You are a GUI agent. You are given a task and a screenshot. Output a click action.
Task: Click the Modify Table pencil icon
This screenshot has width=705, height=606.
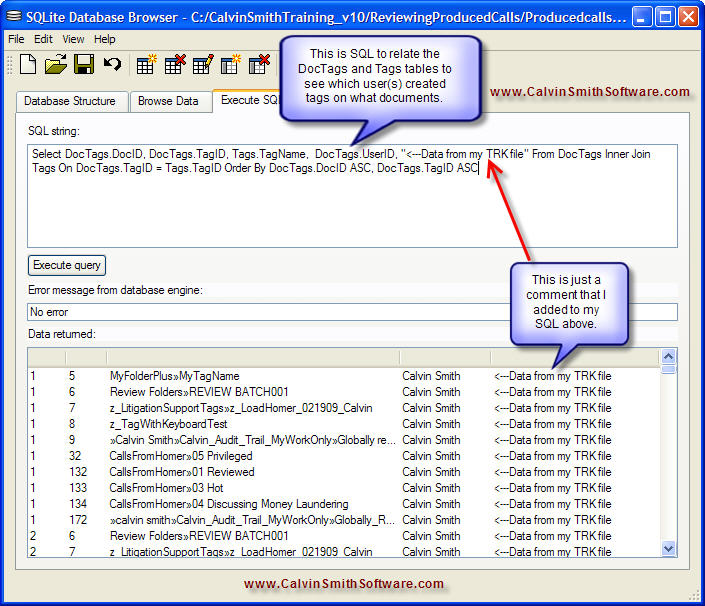(203, 66)
